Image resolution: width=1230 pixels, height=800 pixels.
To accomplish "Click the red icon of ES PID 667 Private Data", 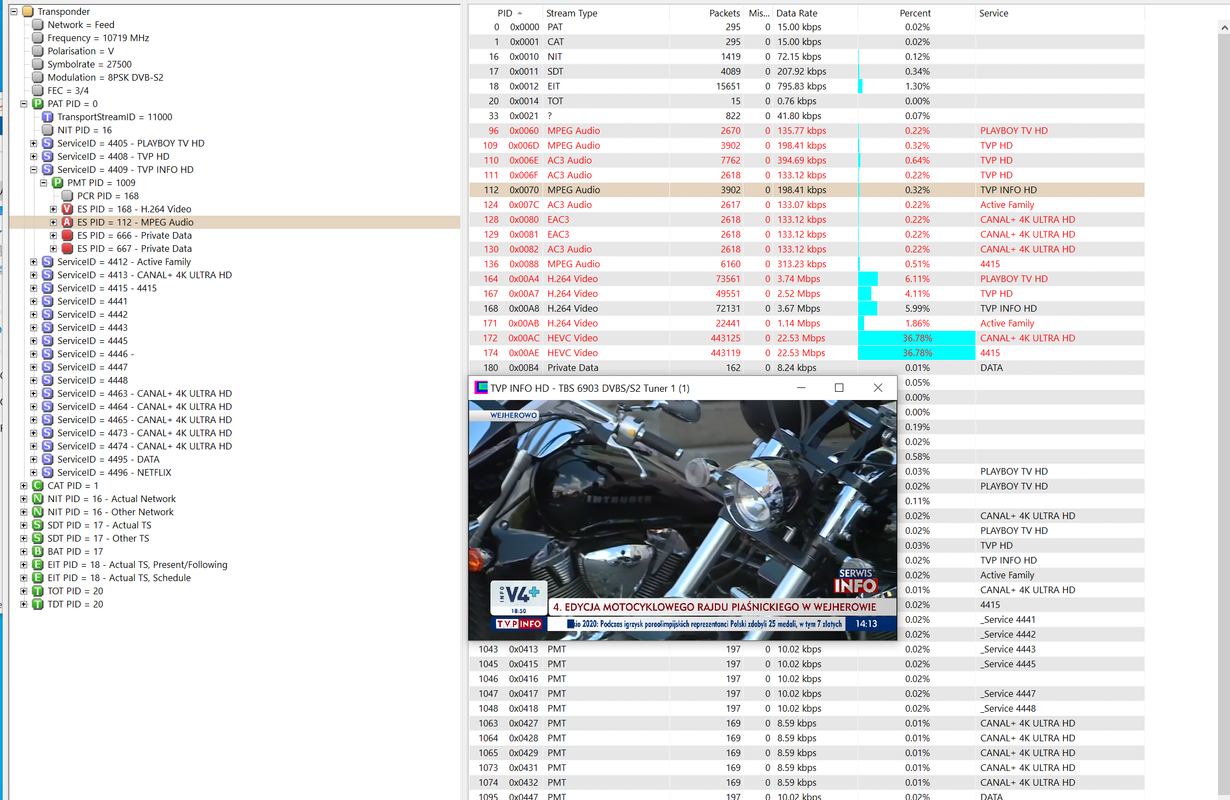I will click(x=67, y=249).
